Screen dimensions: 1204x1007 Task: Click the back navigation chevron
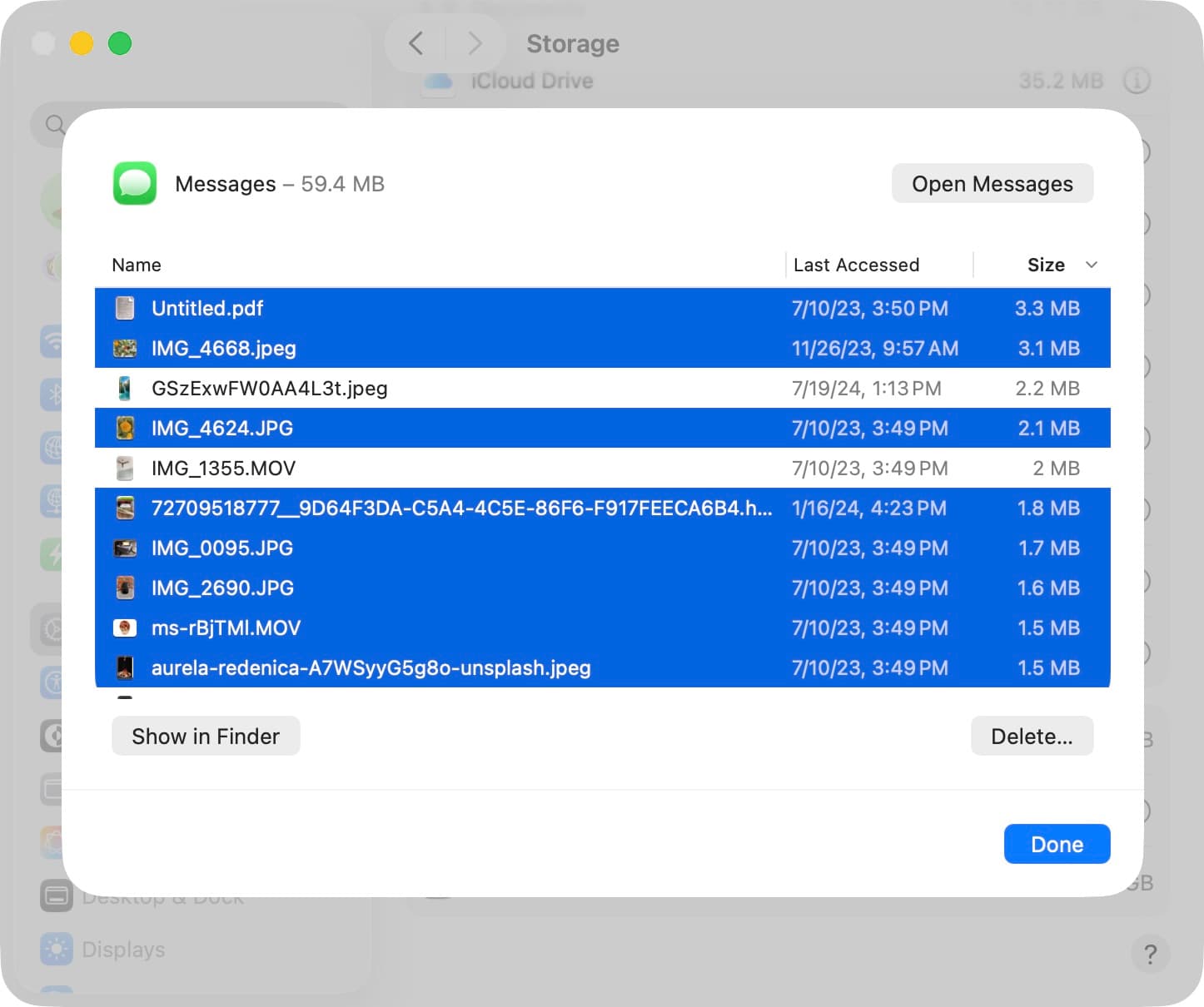(x=416, y=43)
